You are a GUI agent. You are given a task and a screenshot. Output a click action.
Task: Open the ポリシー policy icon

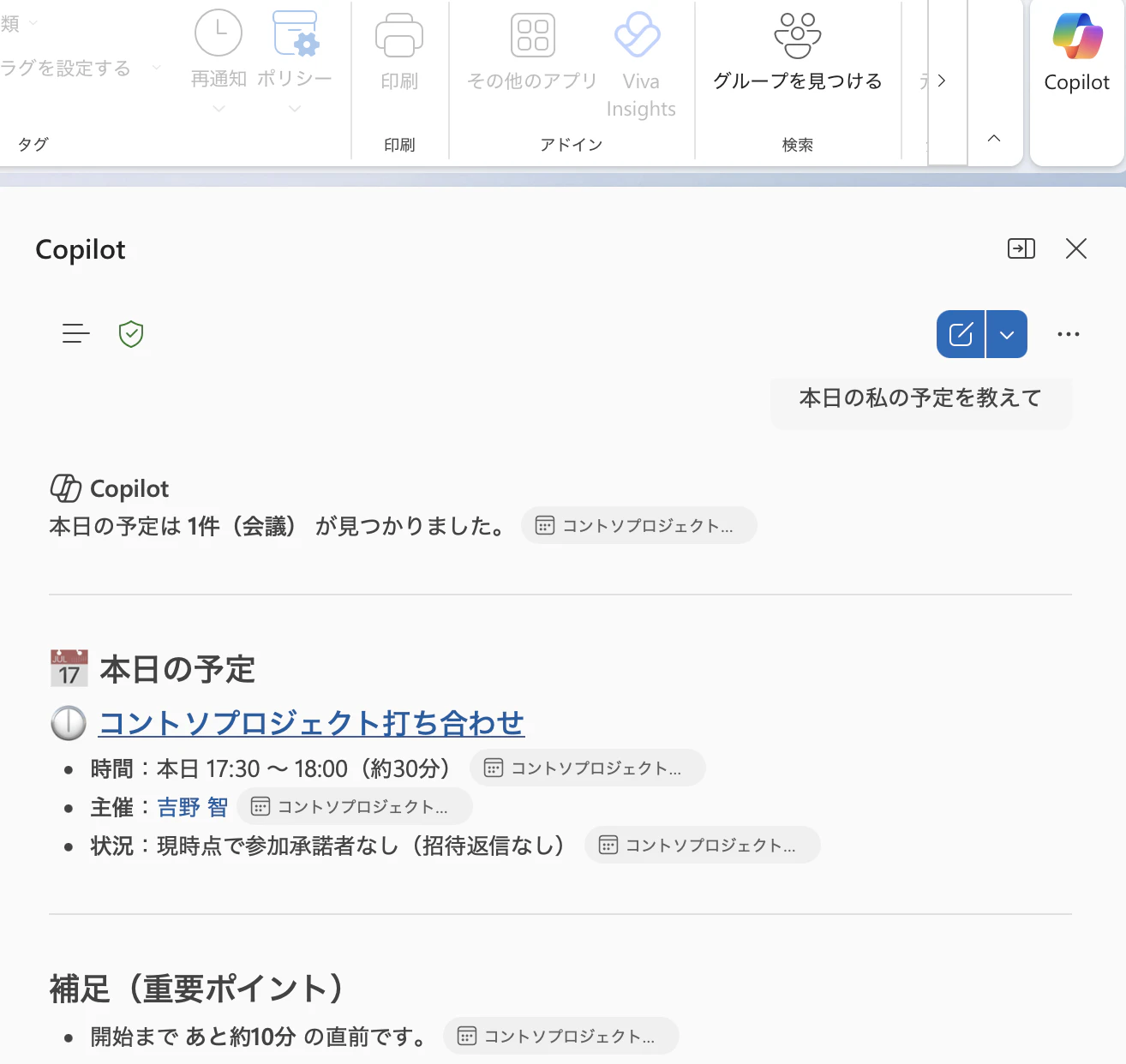click(x=296, y=33)
